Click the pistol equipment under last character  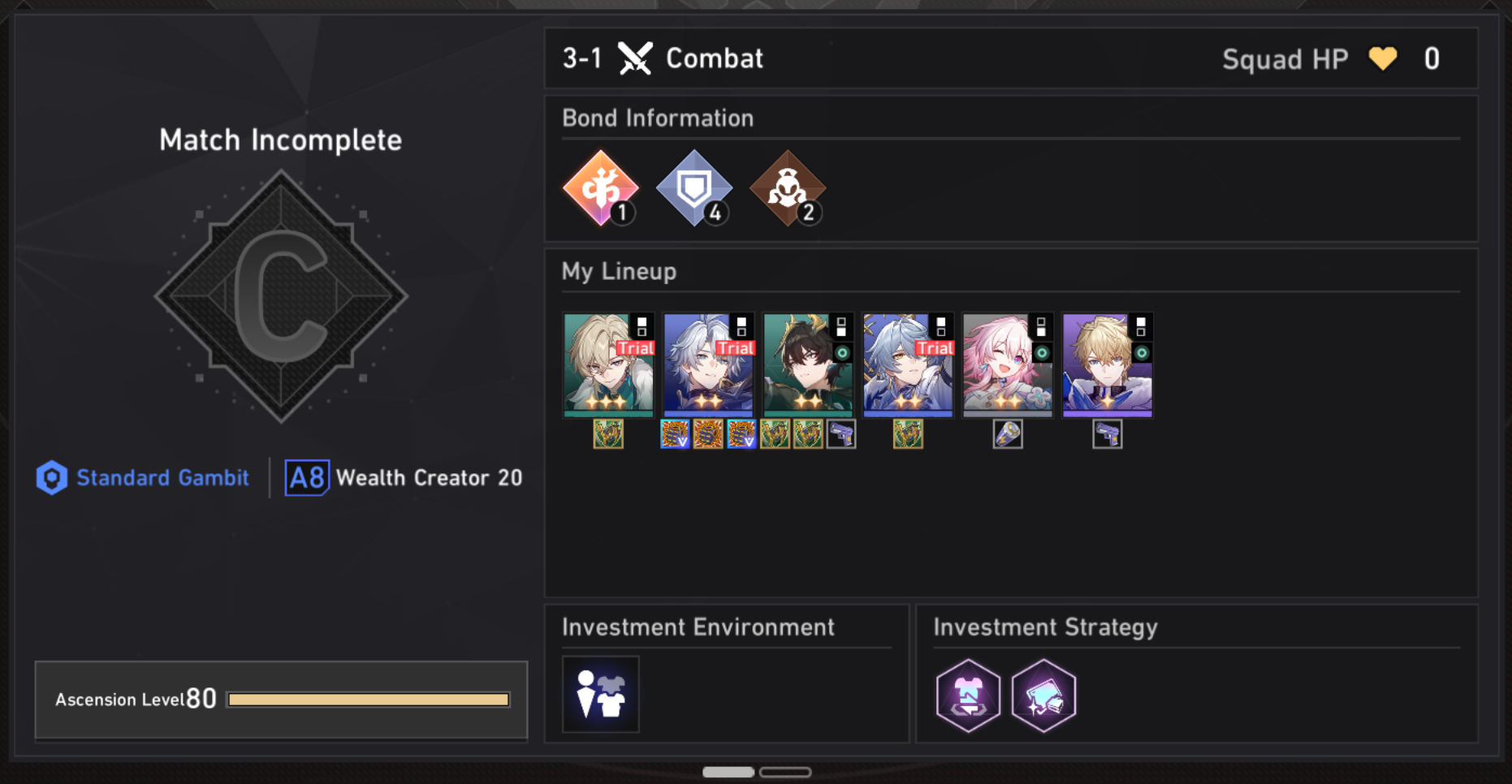point(1108,434)
